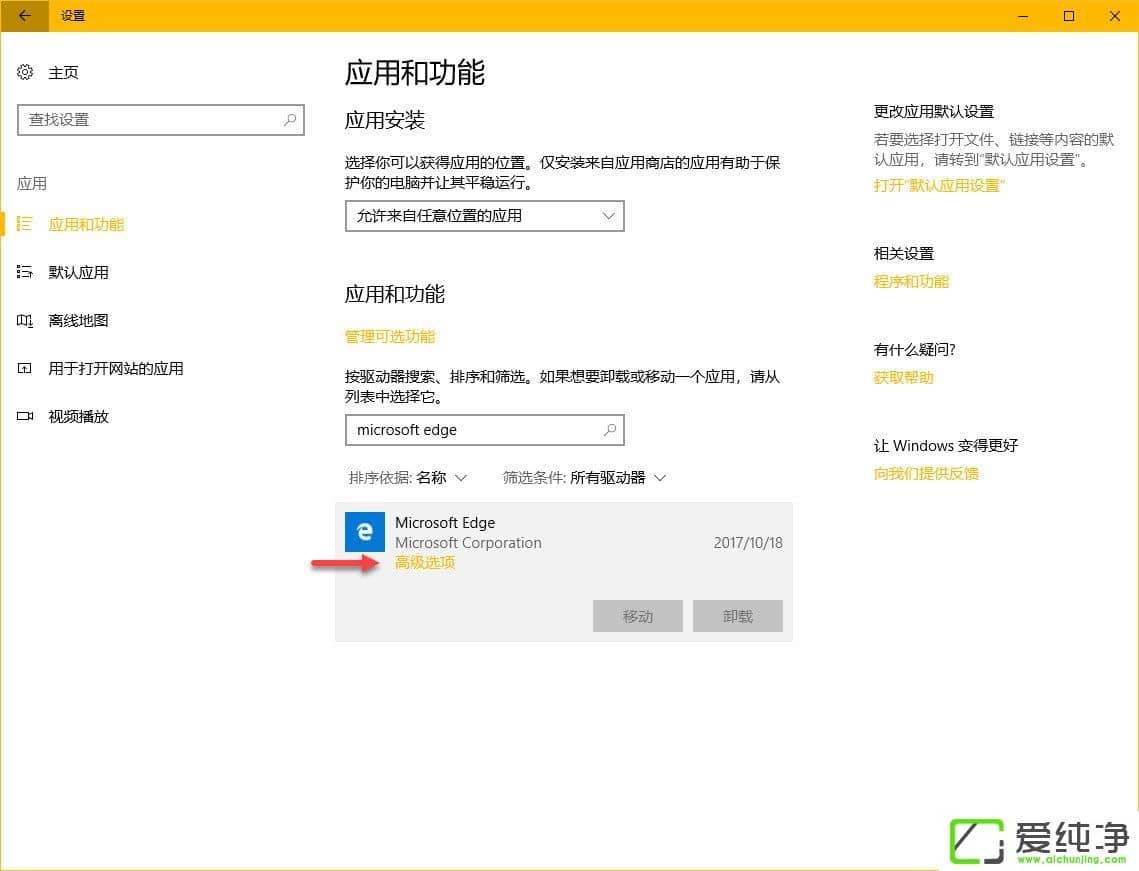
Task: Click the 移动 button
Action: pyautogui.click(x=637, y=616)
